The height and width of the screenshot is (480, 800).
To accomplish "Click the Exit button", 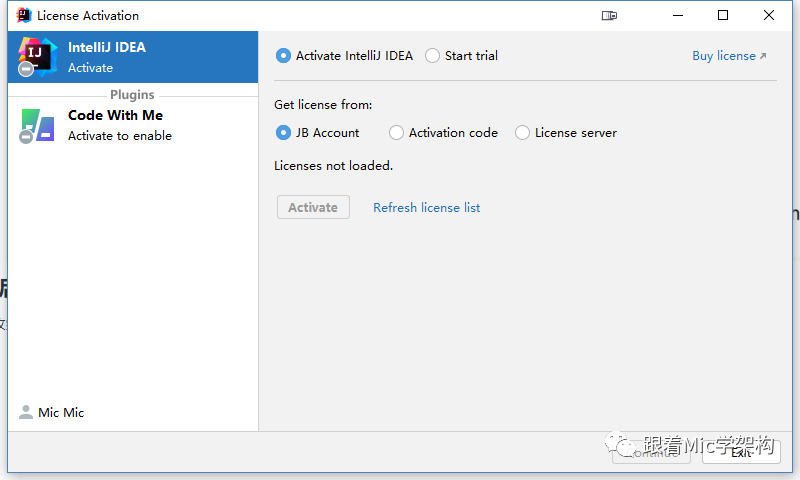I will click(741, 452).
